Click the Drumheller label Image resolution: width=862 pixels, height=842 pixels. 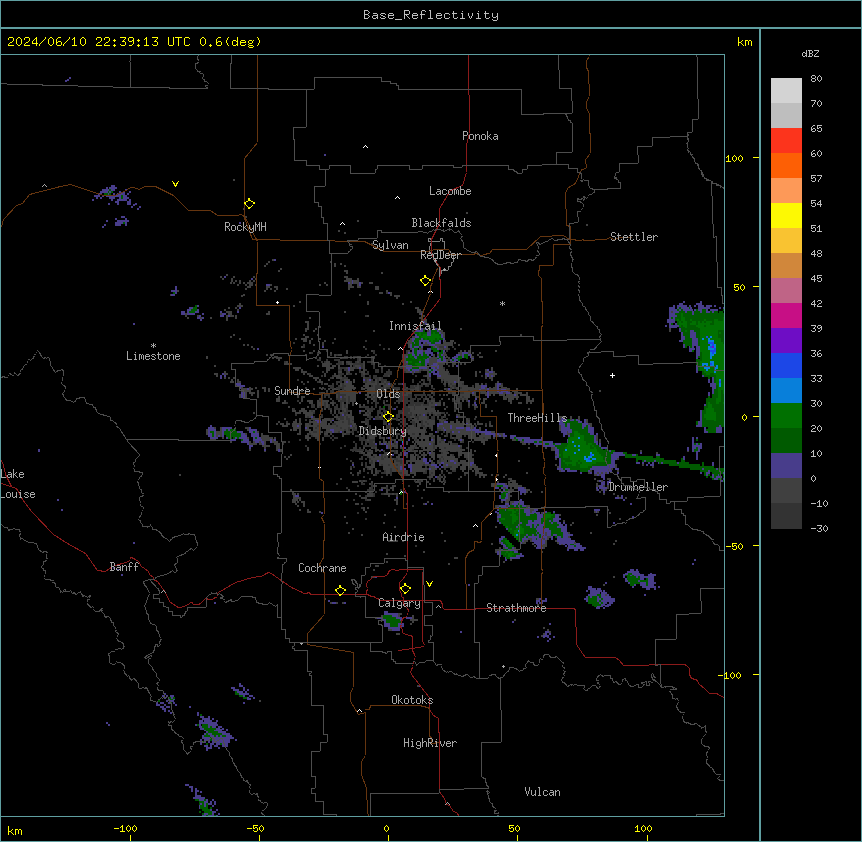(638, 487)
